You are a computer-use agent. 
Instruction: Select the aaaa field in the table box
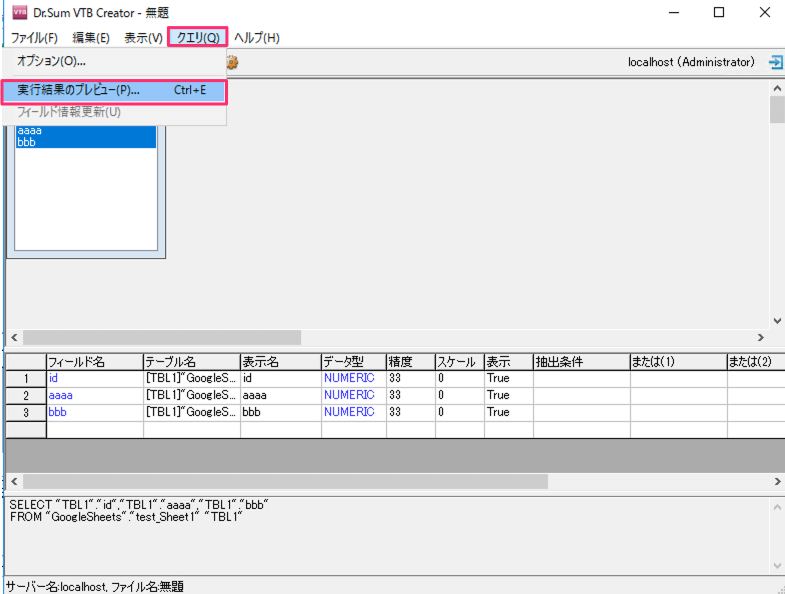86,131
